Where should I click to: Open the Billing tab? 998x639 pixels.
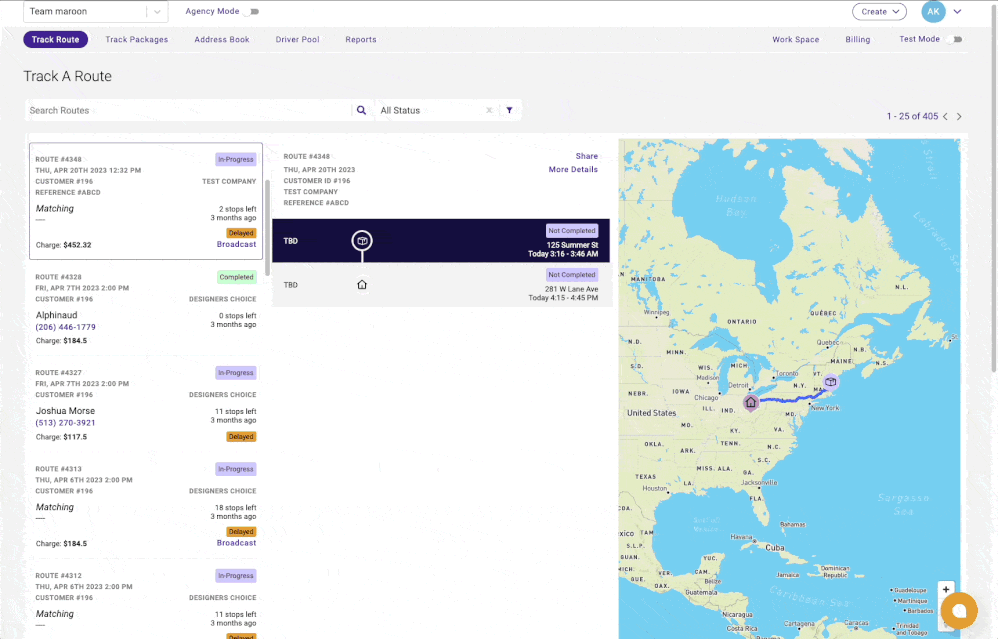(x=857, y=39)
